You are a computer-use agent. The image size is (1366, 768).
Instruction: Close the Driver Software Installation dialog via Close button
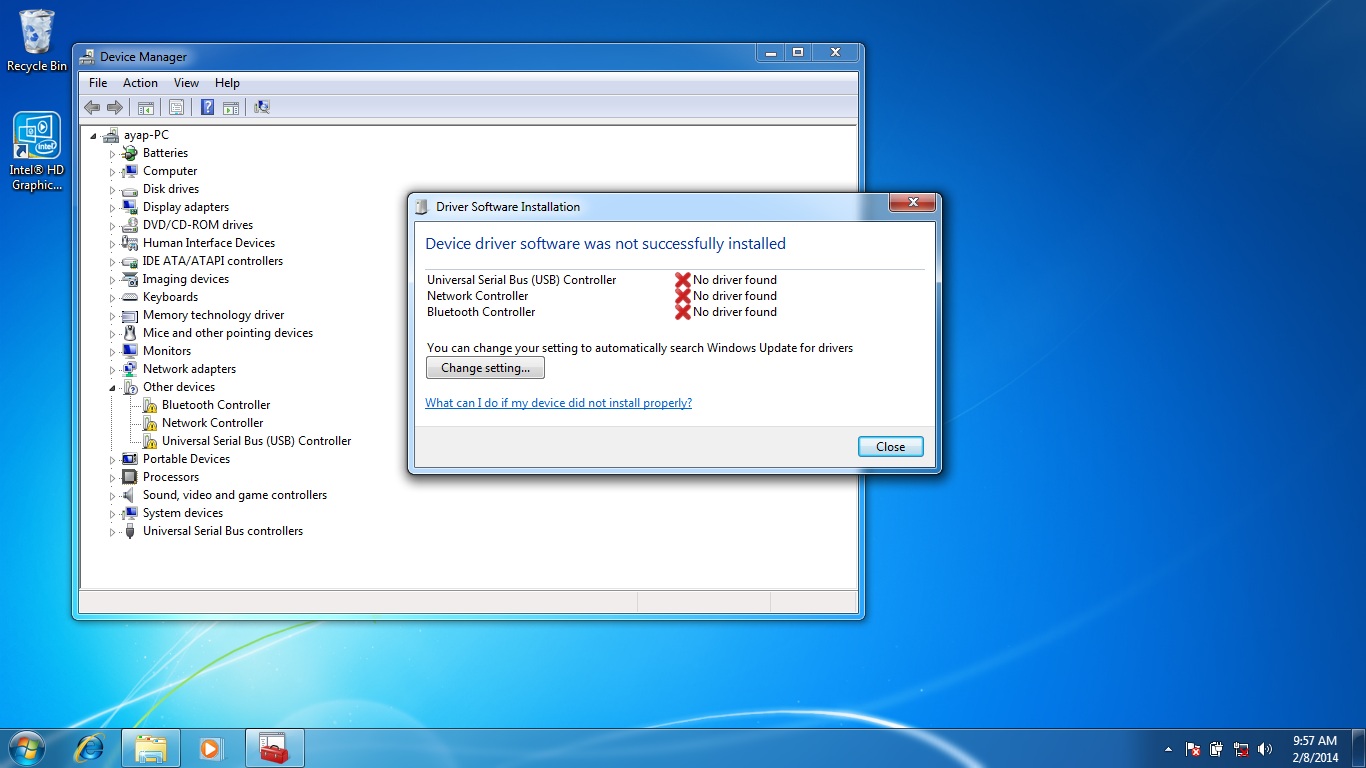tap(889, 446)
